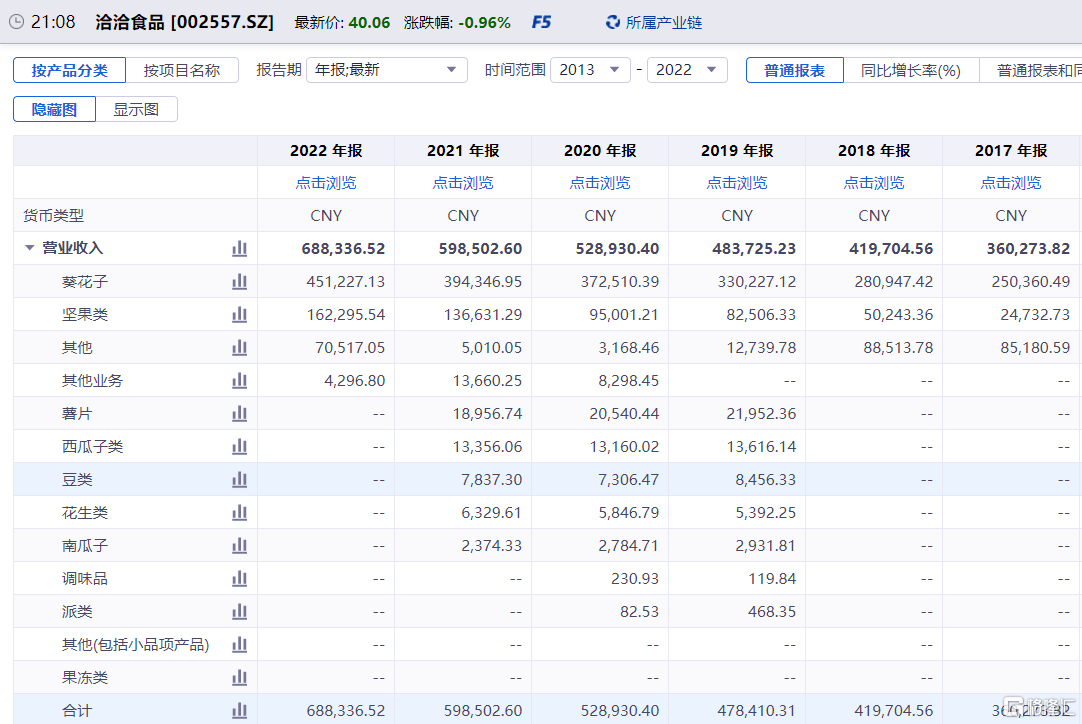Screen dimensions: 1082x724
Task: Open 点击浏览 link under 2020 年报
Action: 600,183
